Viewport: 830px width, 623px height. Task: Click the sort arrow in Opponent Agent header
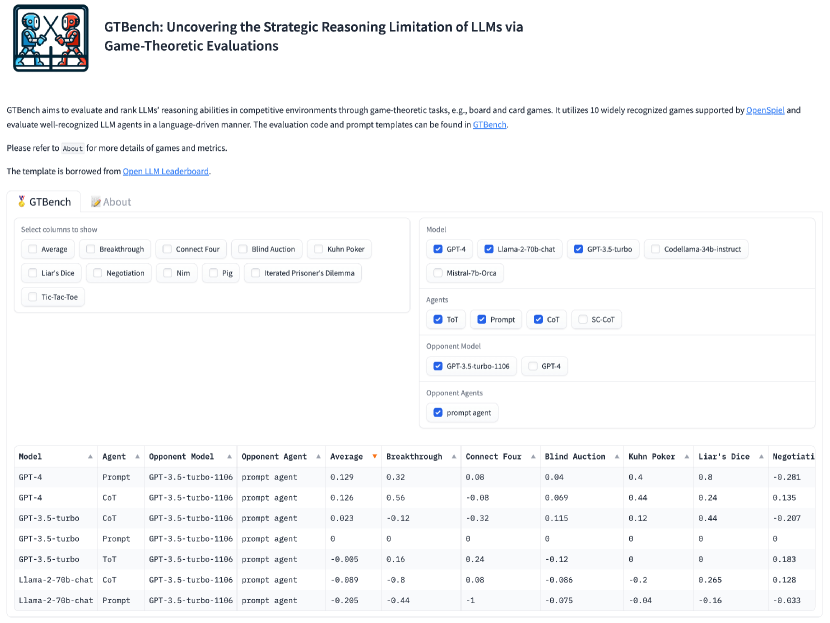pos(318,457)
